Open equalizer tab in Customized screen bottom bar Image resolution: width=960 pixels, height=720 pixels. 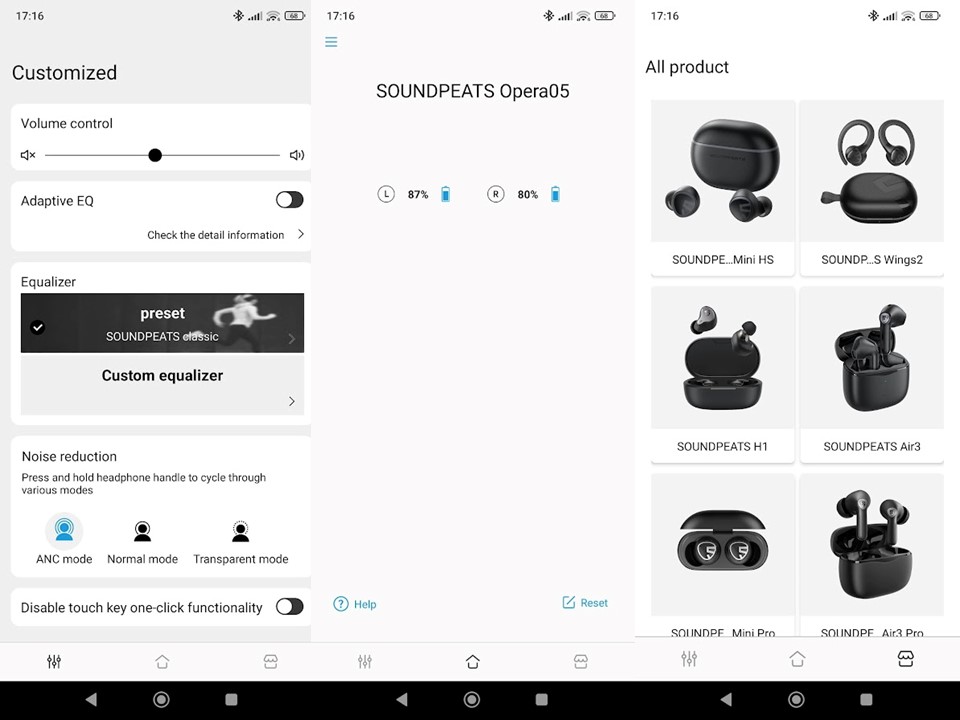coord(54,661)
